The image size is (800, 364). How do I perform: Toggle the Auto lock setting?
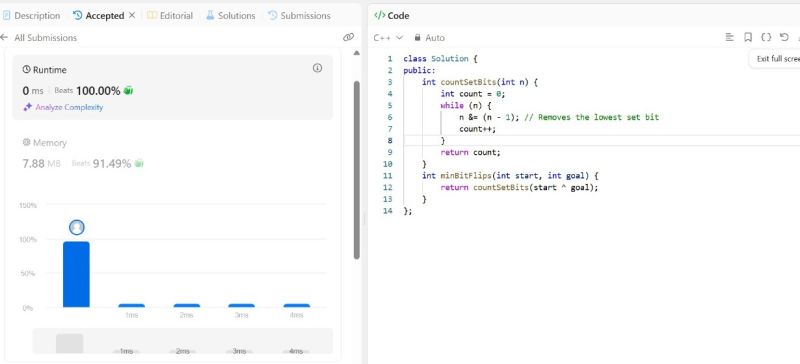pyautogui.click(x=429, y=38)
